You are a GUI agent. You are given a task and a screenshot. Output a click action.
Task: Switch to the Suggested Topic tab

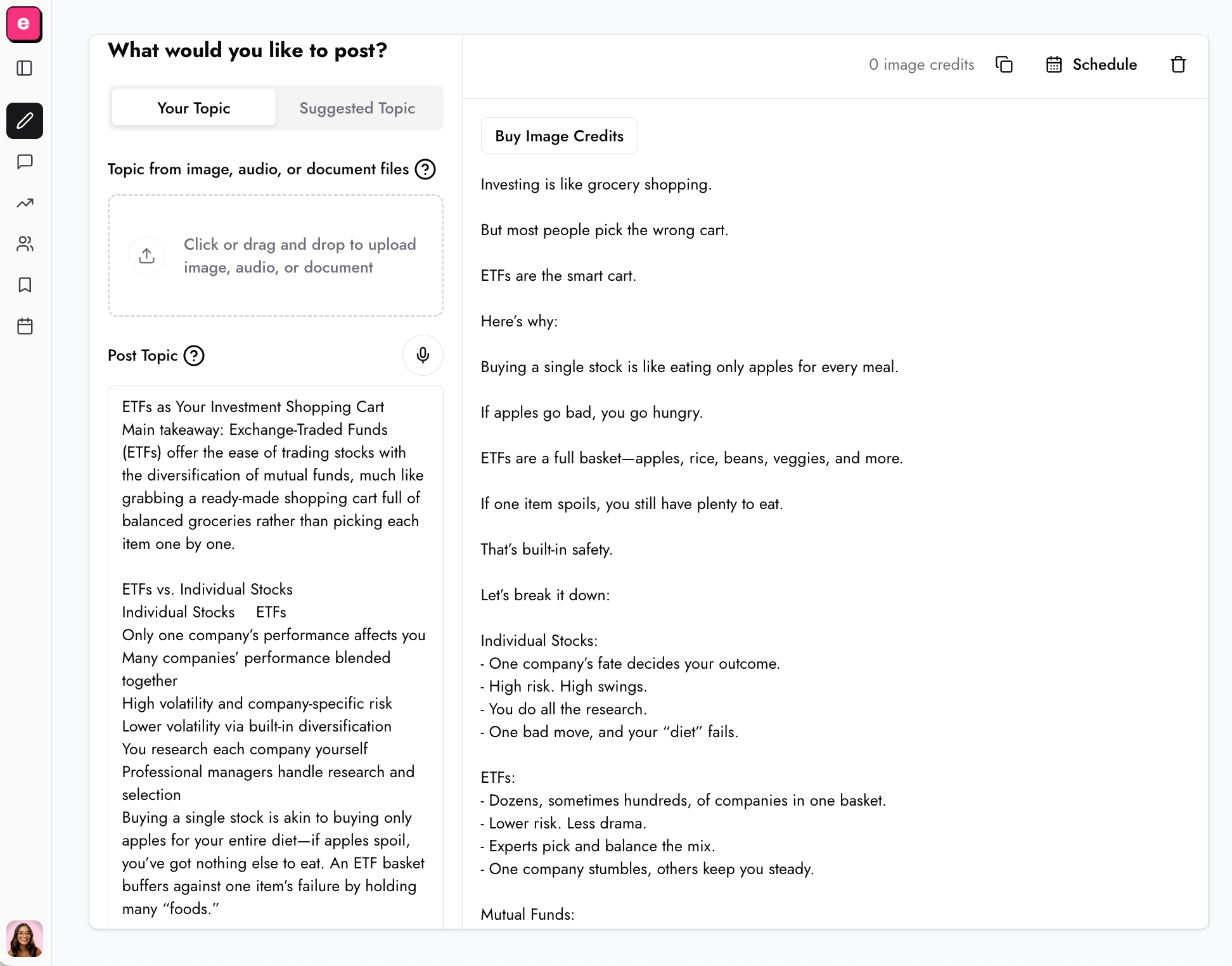(x=357, y=108)
